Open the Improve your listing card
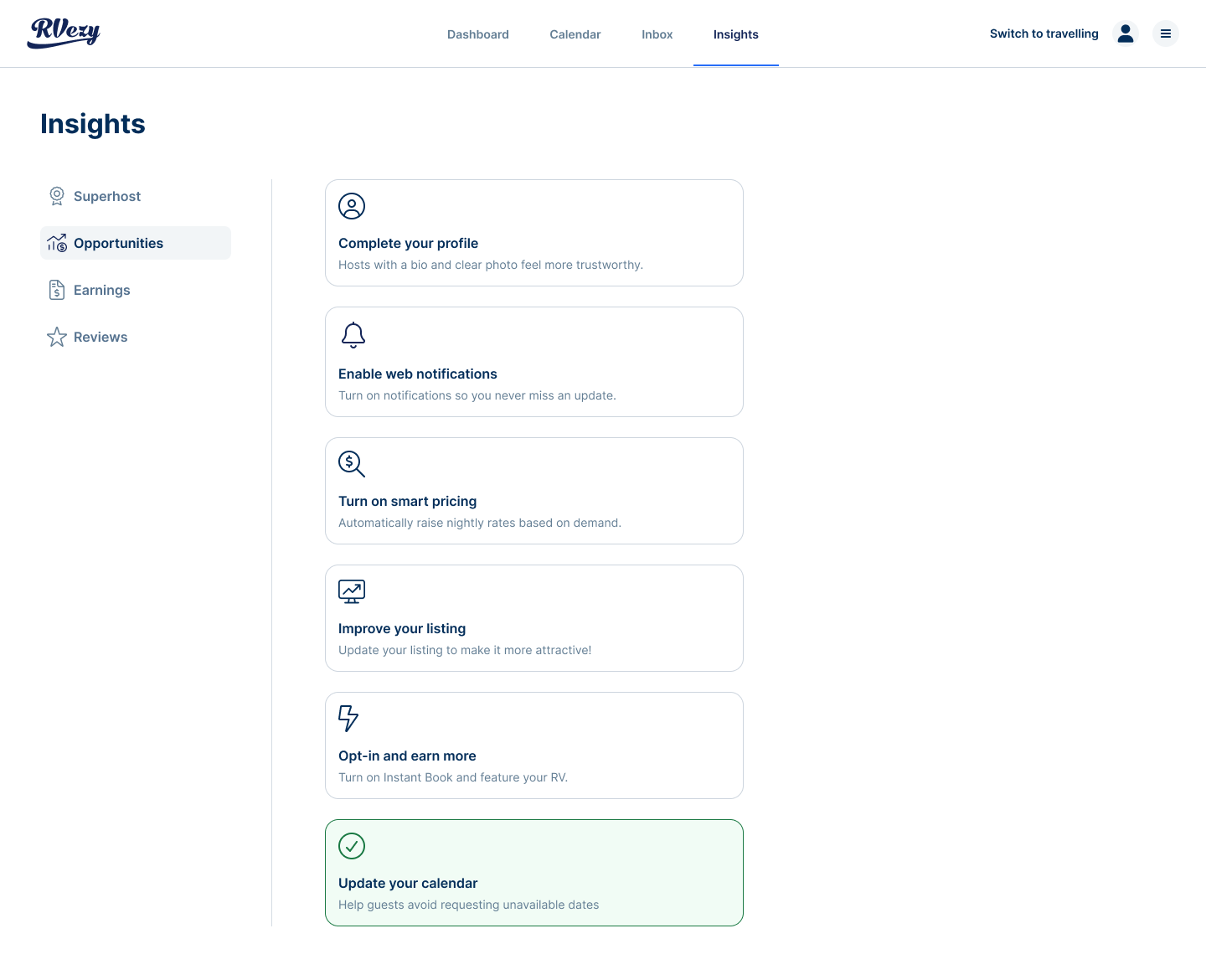 [x=533, y=618]
